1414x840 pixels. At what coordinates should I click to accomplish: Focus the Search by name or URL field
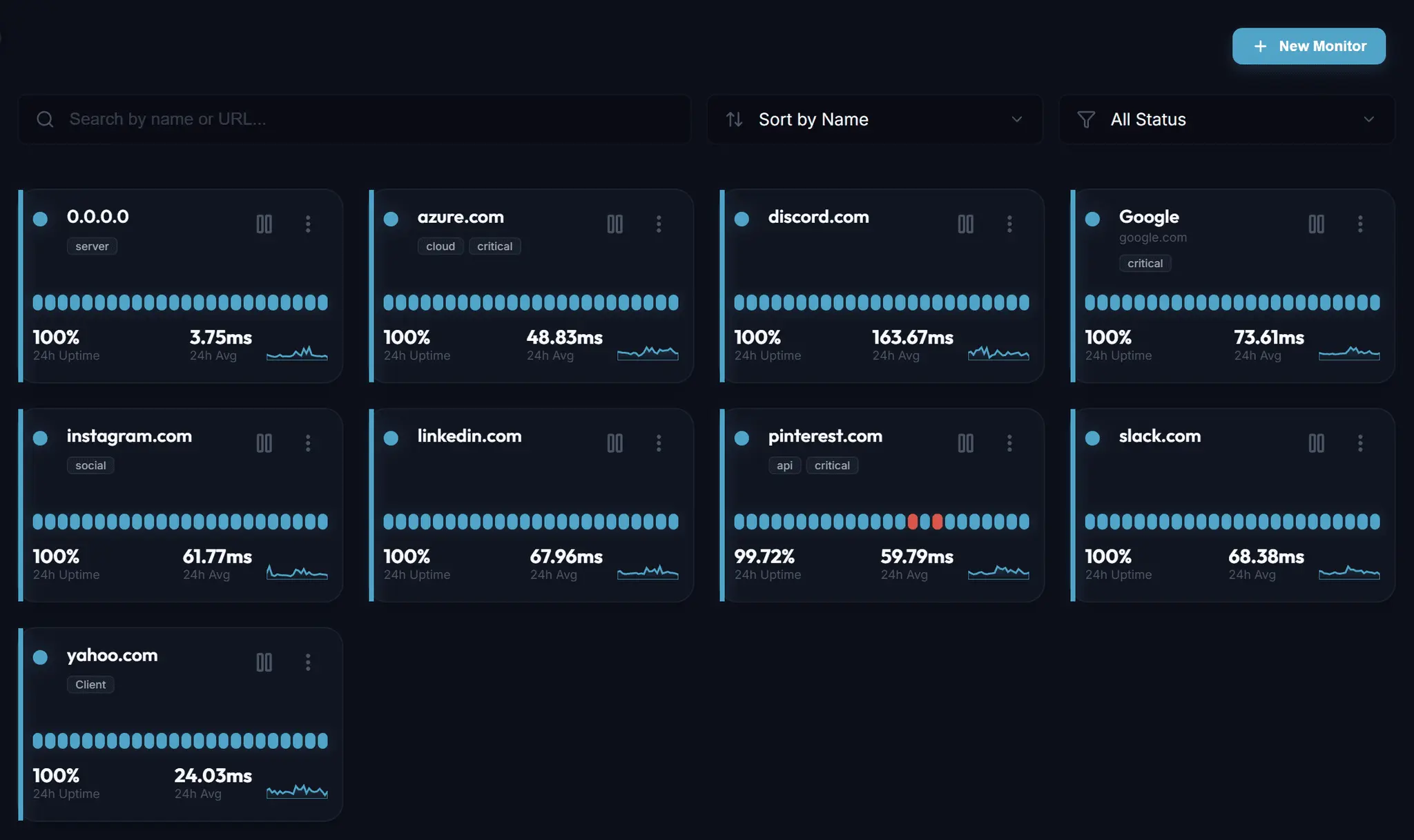tap(354, 119)
